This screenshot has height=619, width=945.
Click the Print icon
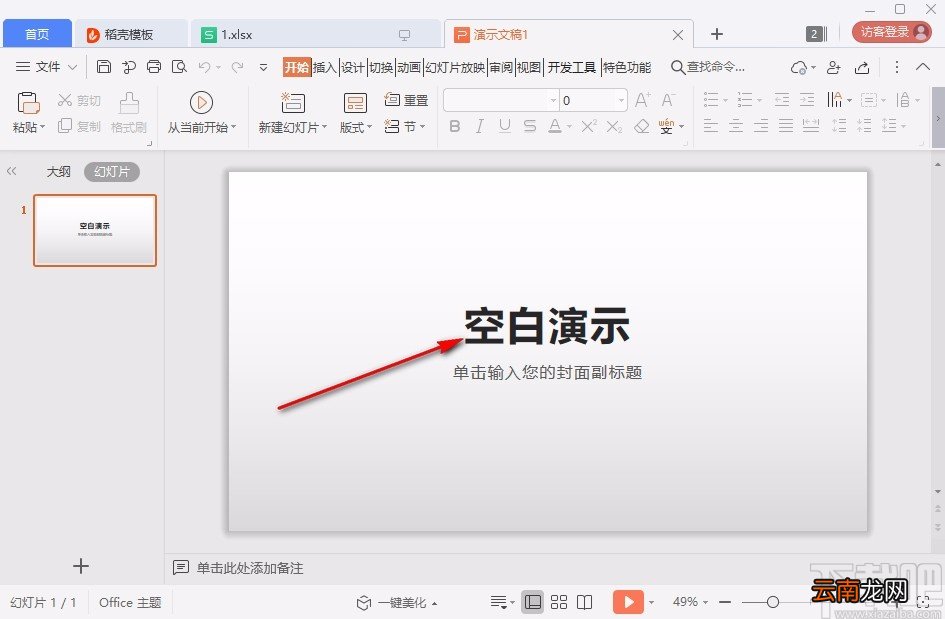[x=154, y=66]
